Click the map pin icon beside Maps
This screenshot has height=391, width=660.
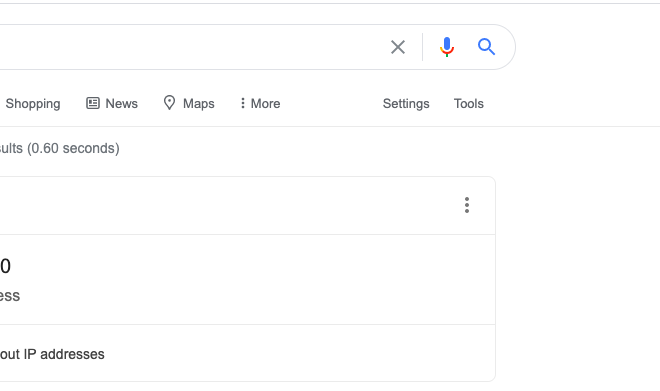(169, 103)
